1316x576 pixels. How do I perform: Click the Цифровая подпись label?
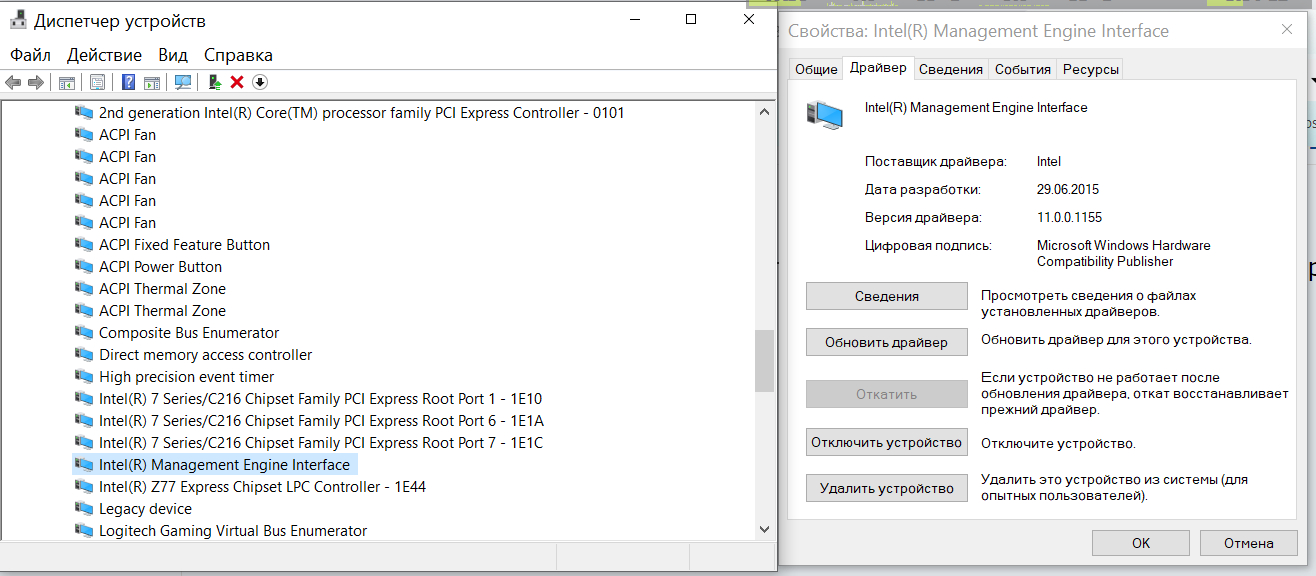click(x=928, y=245)
